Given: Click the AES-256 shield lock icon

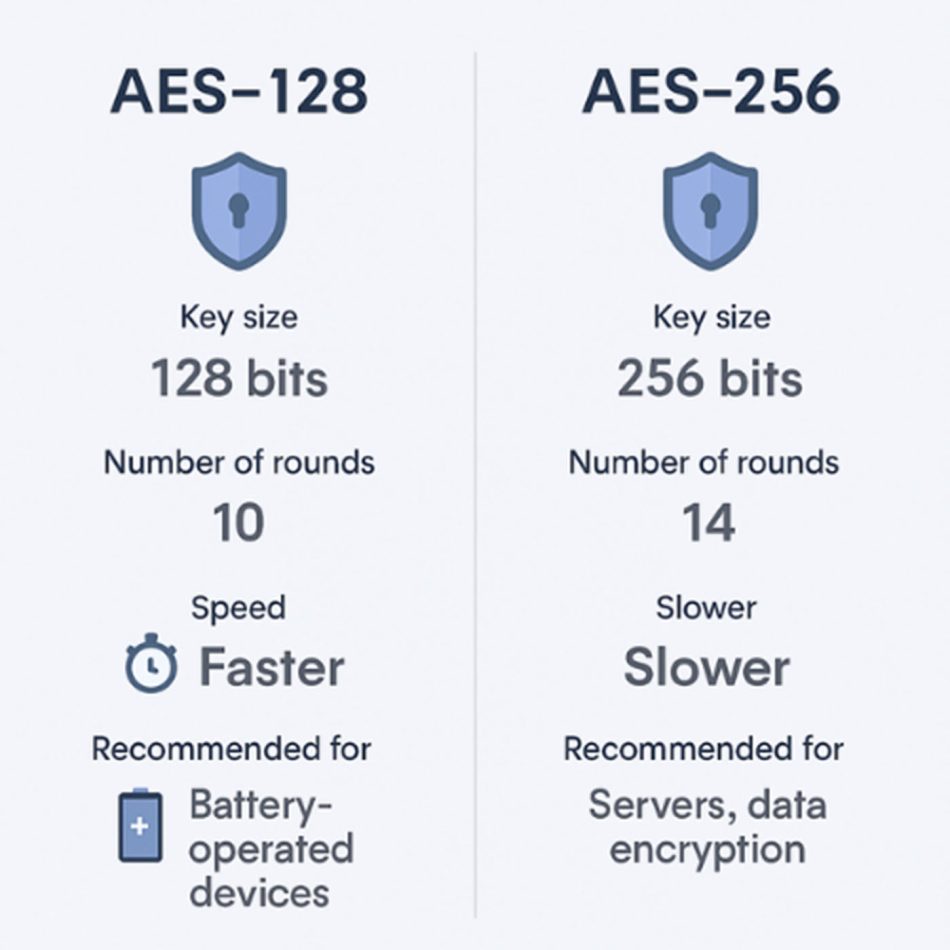Looking at the screenshot, I should 710,211.
